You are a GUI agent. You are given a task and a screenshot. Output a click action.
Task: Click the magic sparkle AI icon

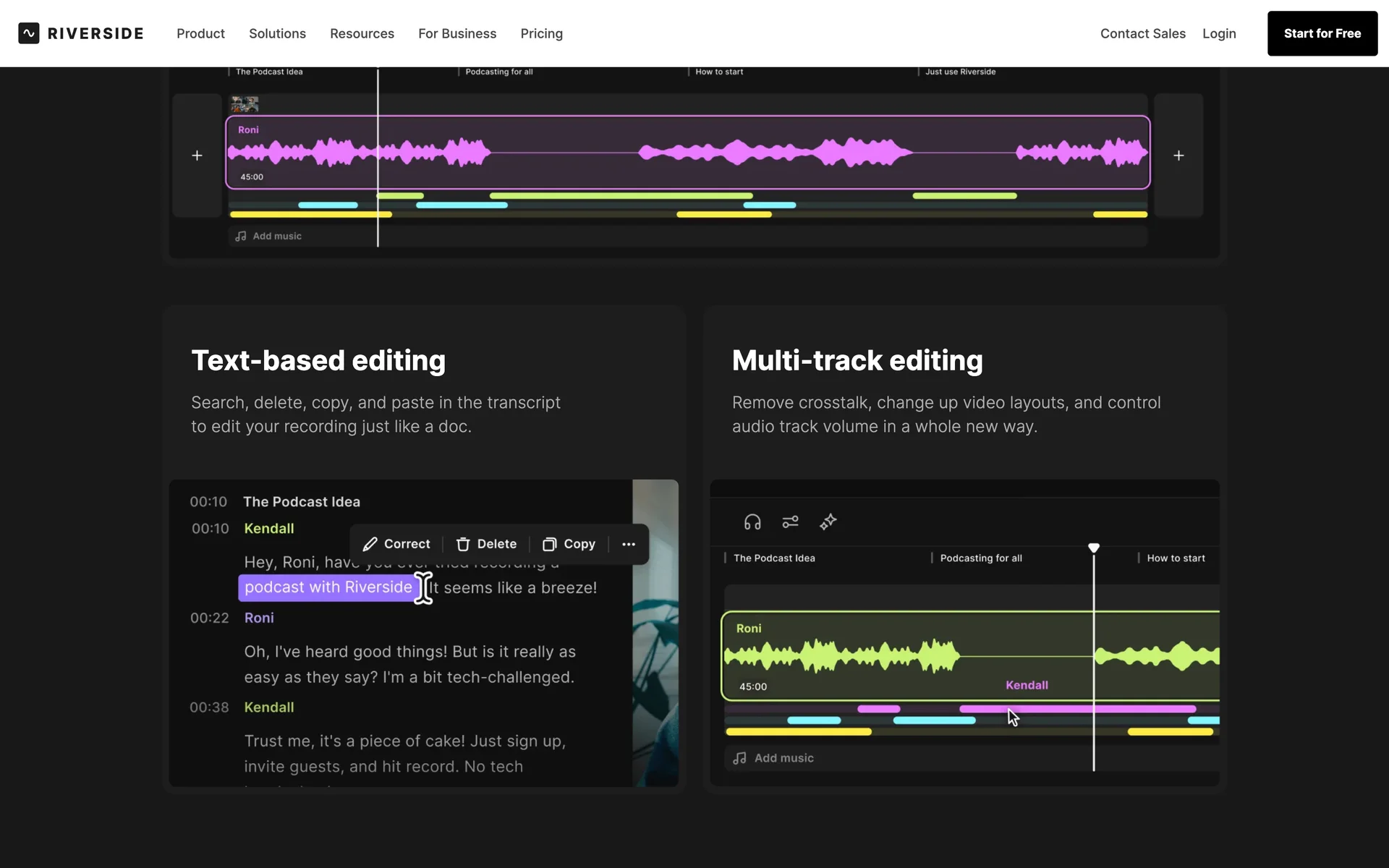tap(828, 522)
